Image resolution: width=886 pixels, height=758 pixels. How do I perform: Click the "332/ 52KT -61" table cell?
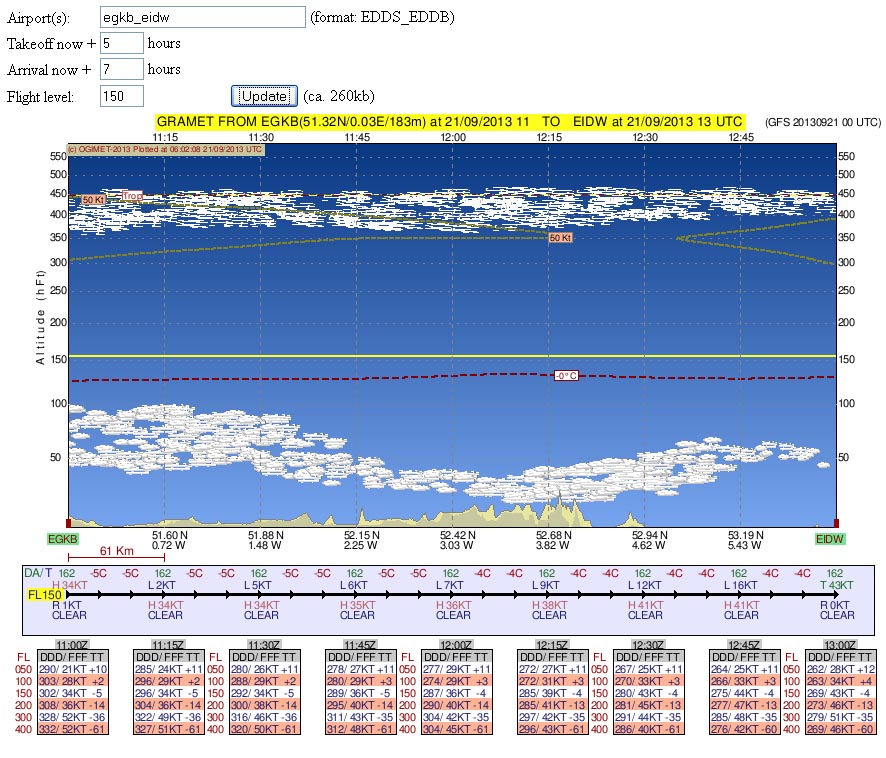[73, 729]
